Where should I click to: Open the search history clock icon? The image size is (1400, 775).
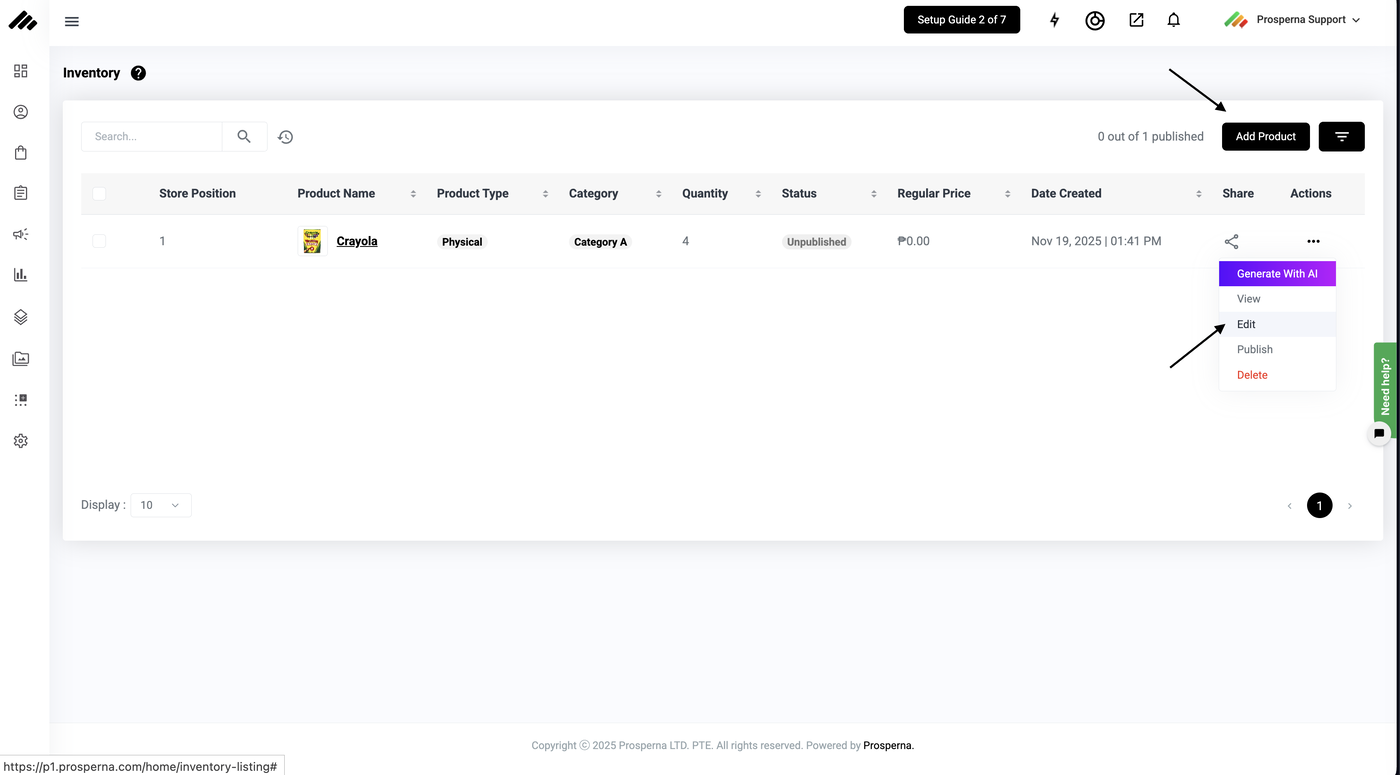point(286,137)
